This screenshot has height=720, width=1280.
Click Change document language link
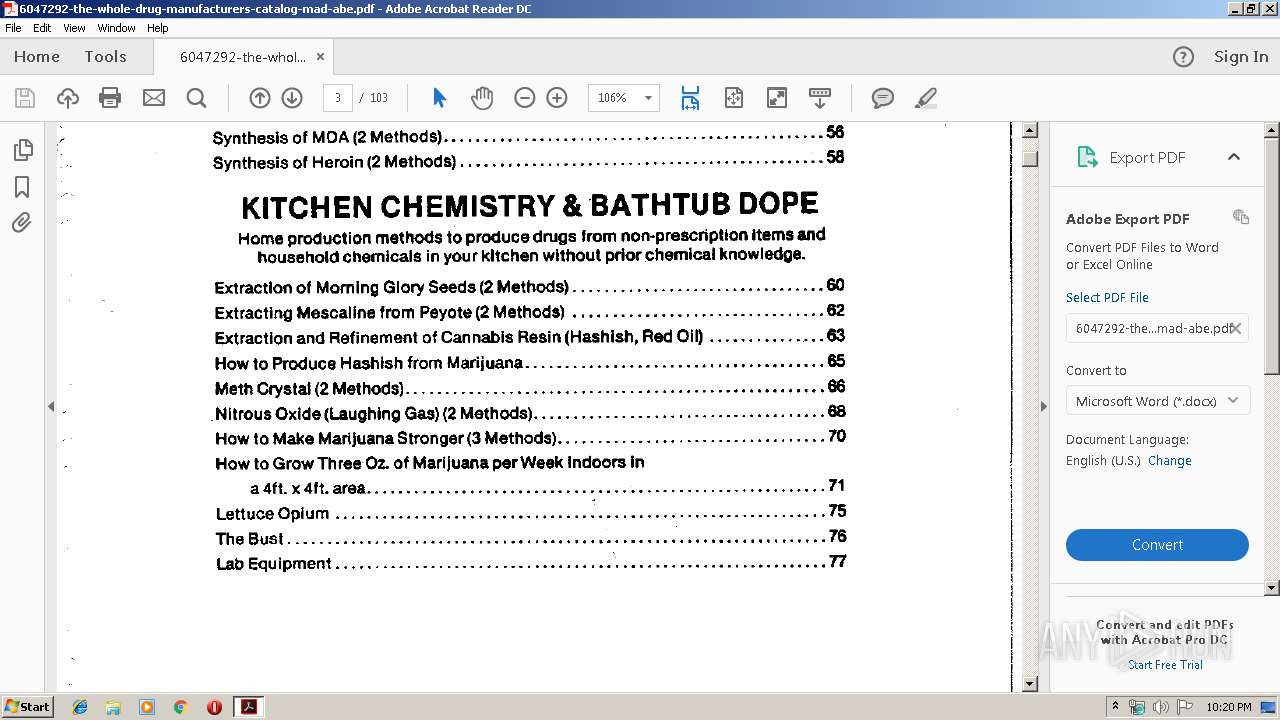pyautogui.click(x=1169, y=461)
